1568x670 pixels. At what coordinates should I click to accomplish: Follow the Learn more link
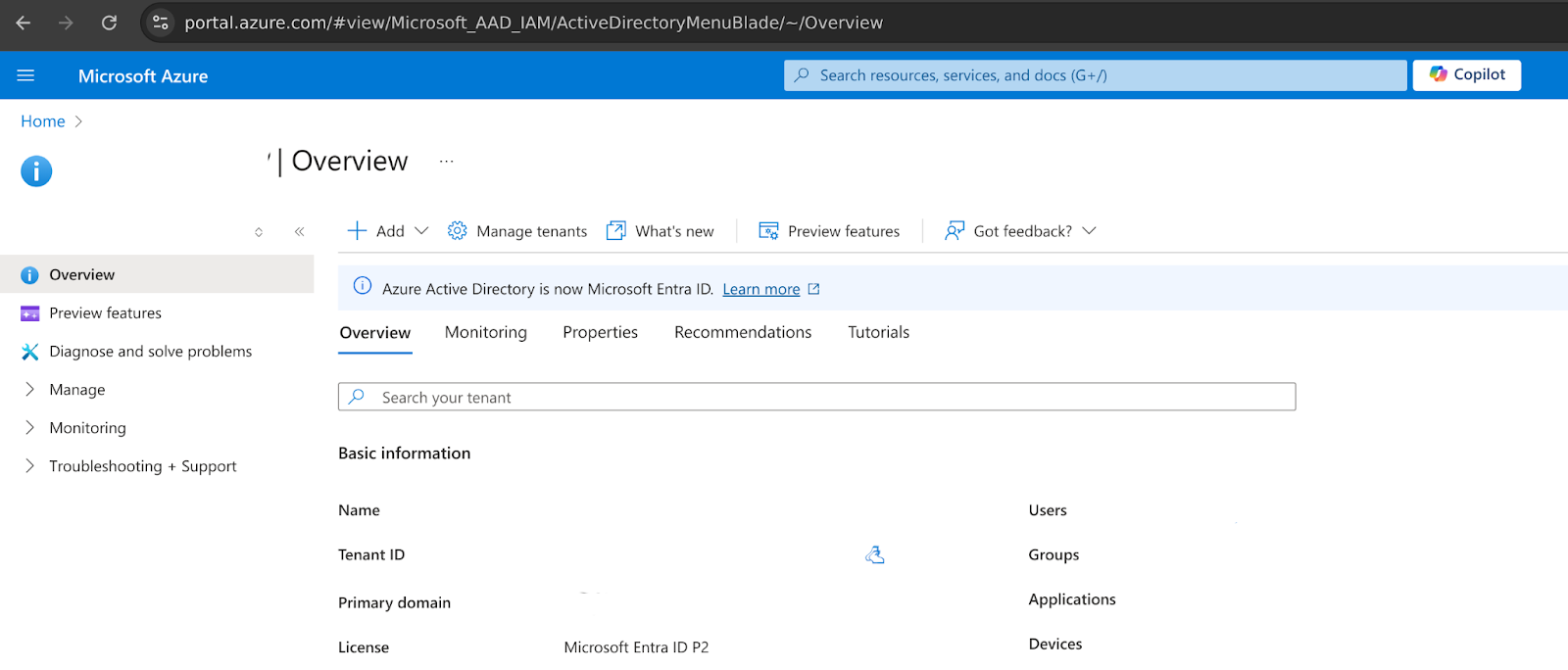click(760, 289)
